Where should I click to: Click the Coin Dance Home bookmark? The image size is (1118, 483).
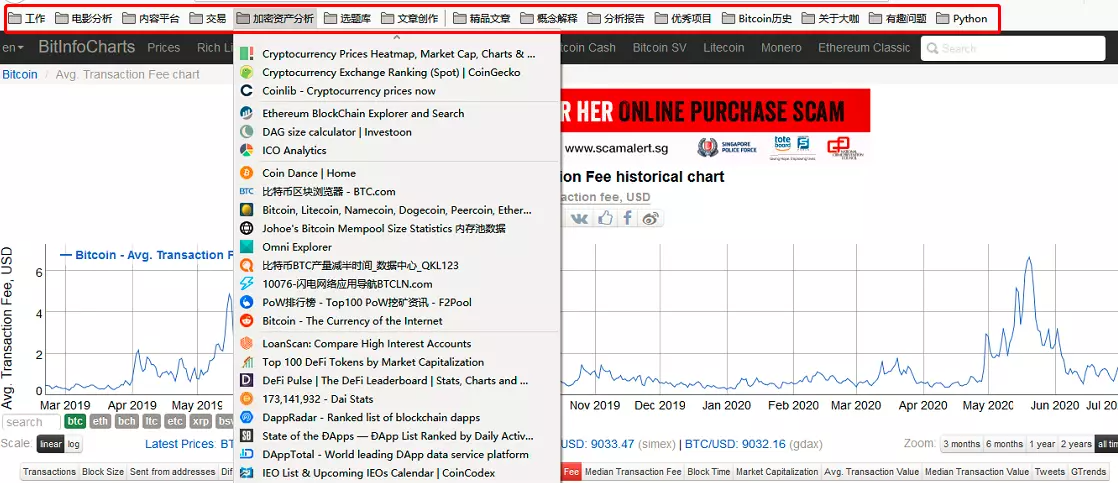tap(308, 173)
